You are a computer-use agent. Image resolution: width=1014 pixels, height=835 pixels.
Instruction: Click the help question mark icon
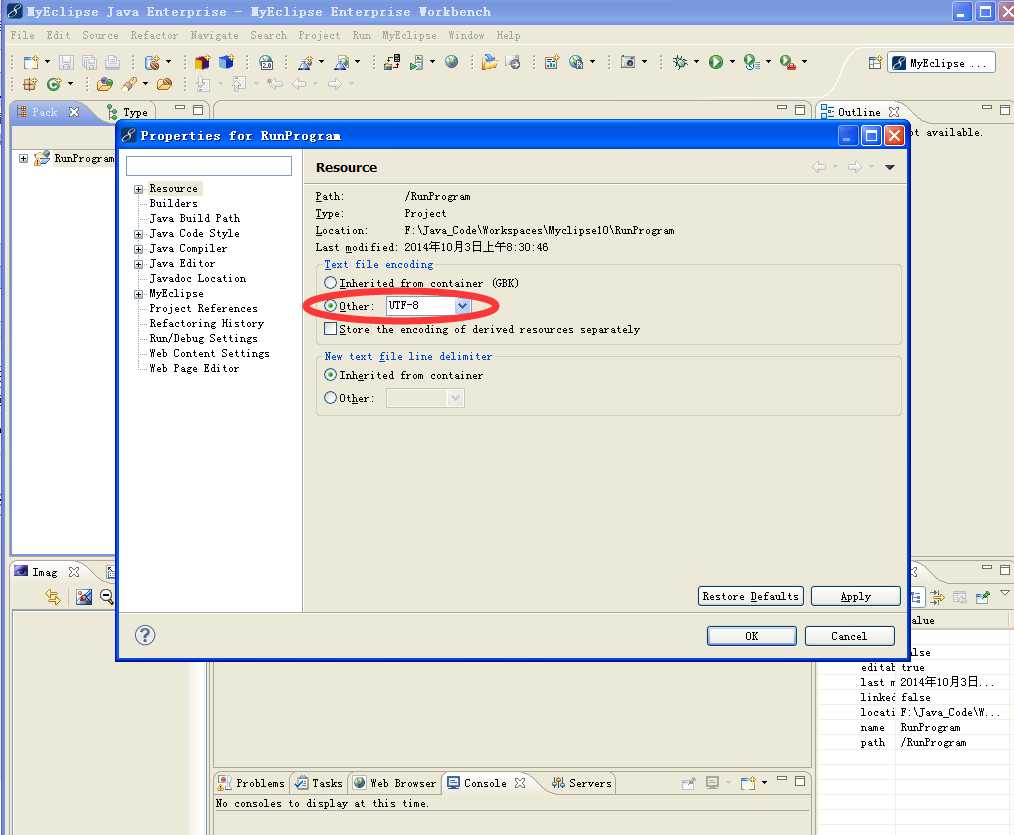(145, 635)
